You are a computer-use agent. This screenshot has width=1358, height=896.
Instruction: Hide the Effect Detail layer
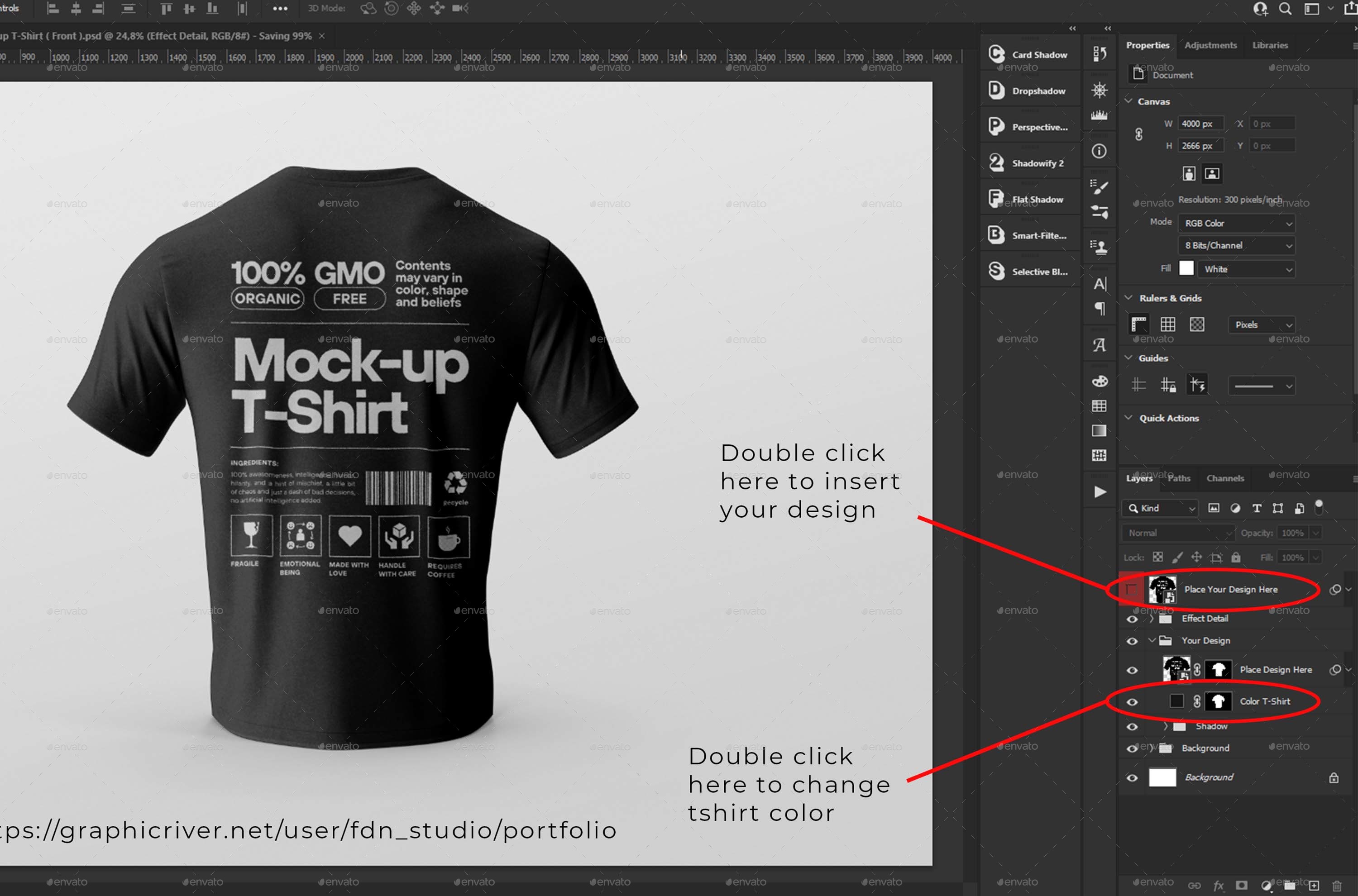1132,619
